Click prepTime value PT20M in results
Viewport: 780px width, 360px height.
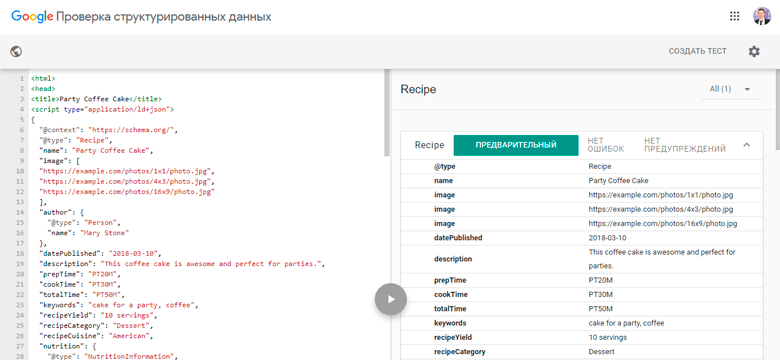coord(600,280)
